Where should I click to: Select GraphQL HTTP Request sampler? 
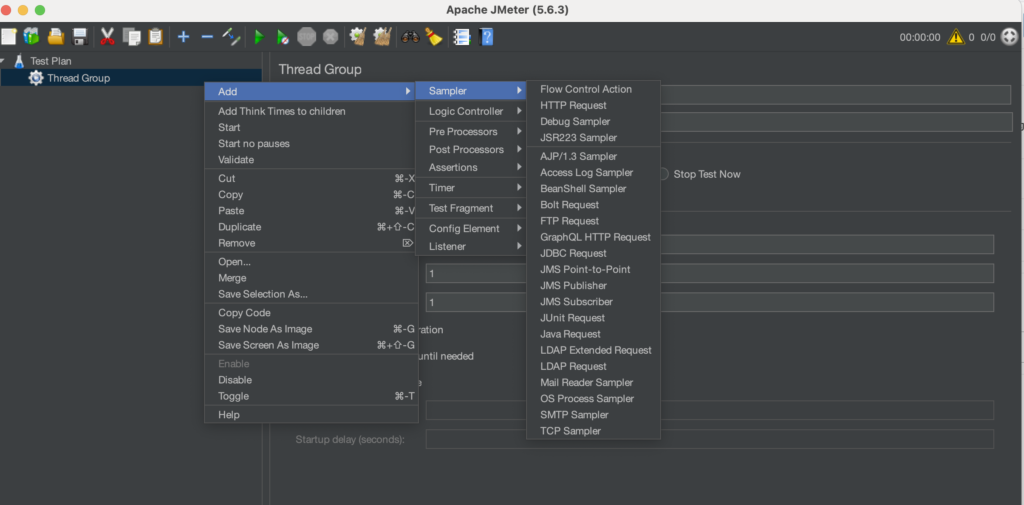pyautogui.click(x=594, y=237)
